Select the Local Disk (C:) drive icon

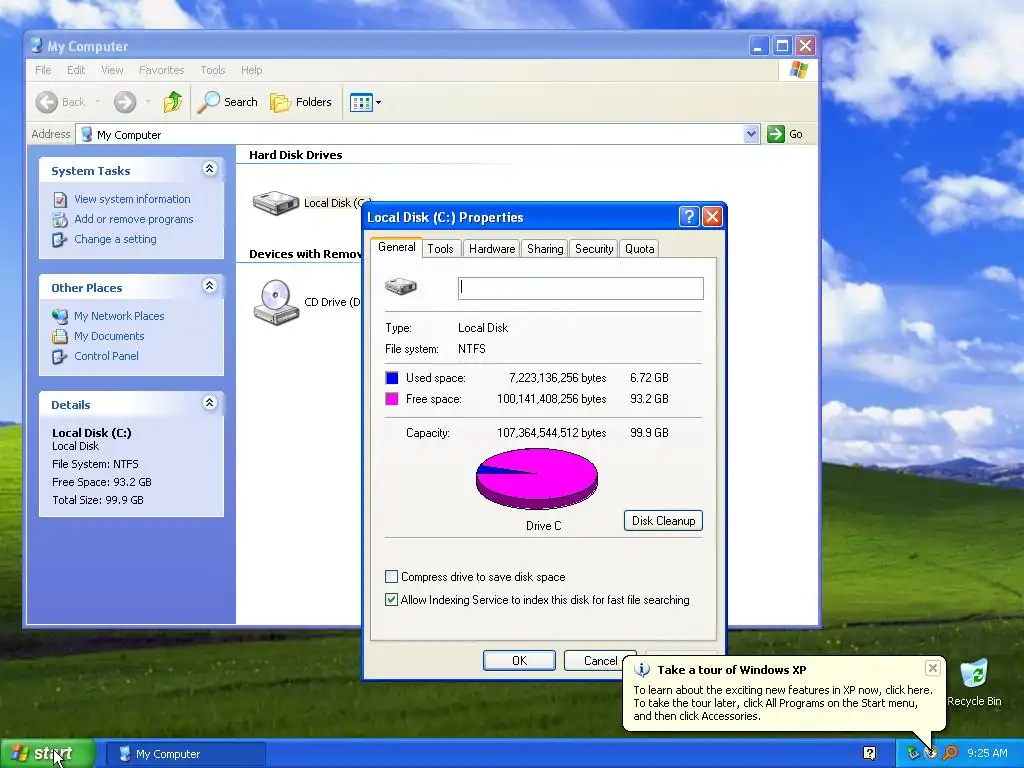[276, 203]
